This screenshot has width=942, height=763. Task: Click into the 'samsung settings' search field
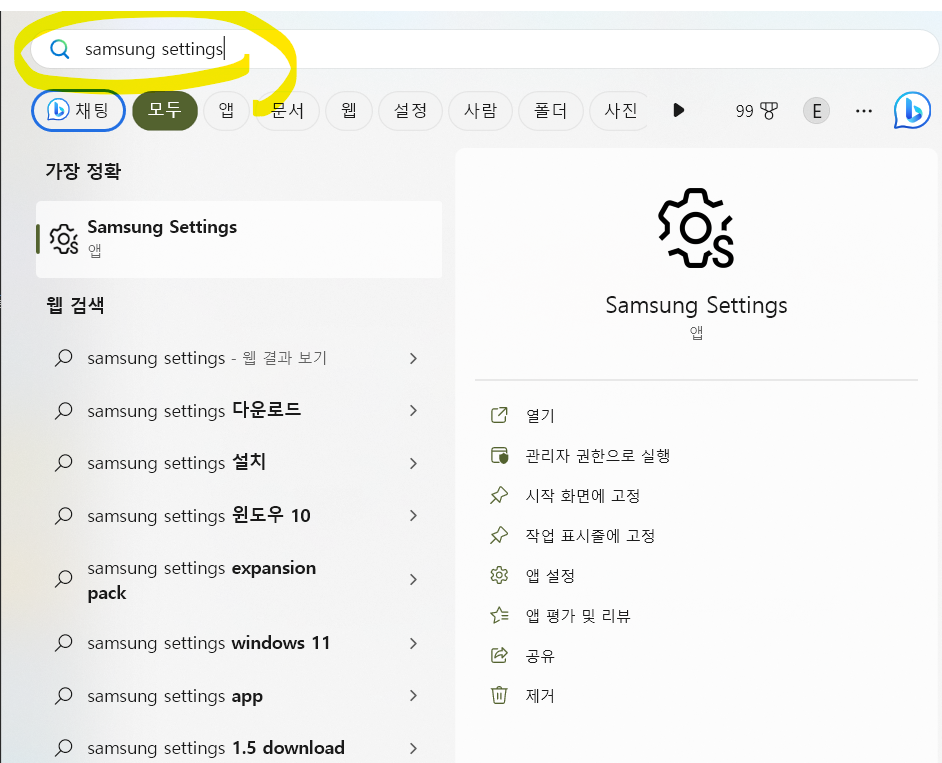[x=484, y=49]
